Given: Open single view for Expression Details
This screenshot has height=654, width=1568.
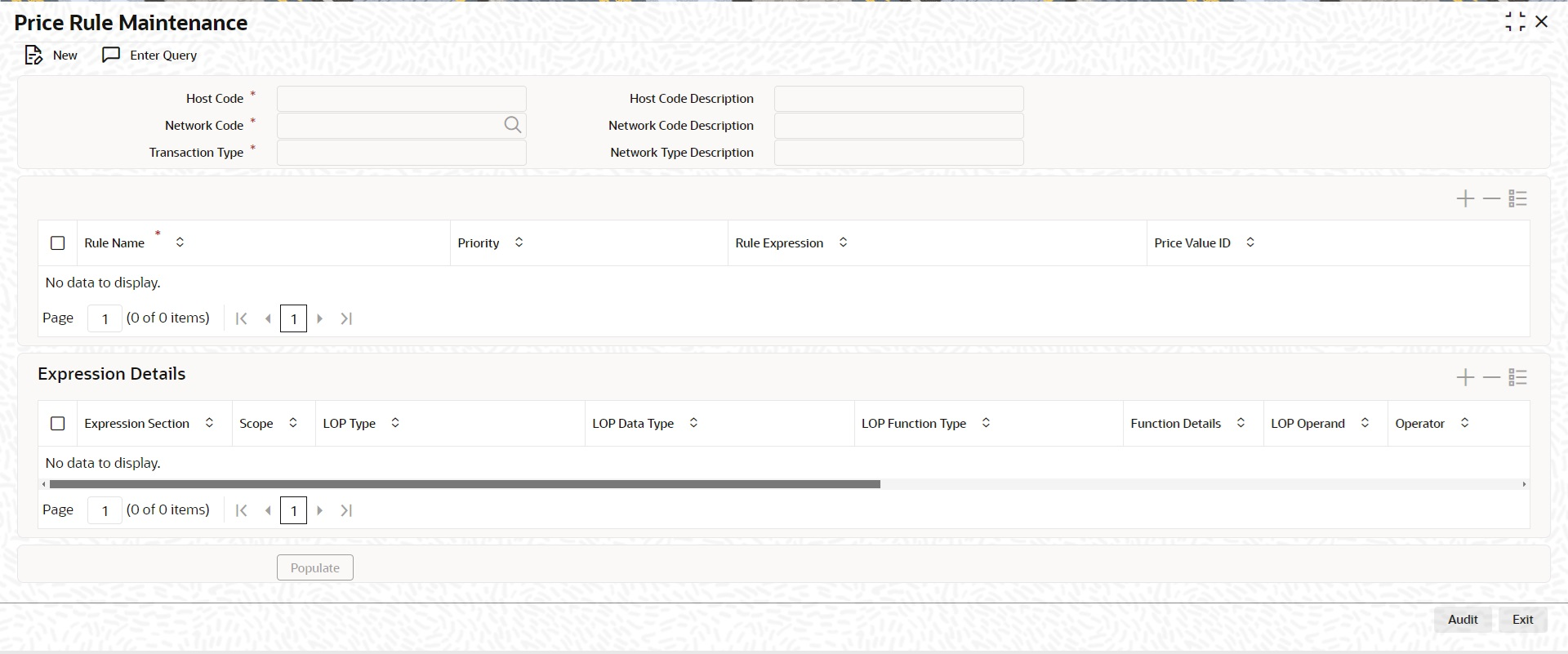Looking at the screenshot, I should point(1517,377).
